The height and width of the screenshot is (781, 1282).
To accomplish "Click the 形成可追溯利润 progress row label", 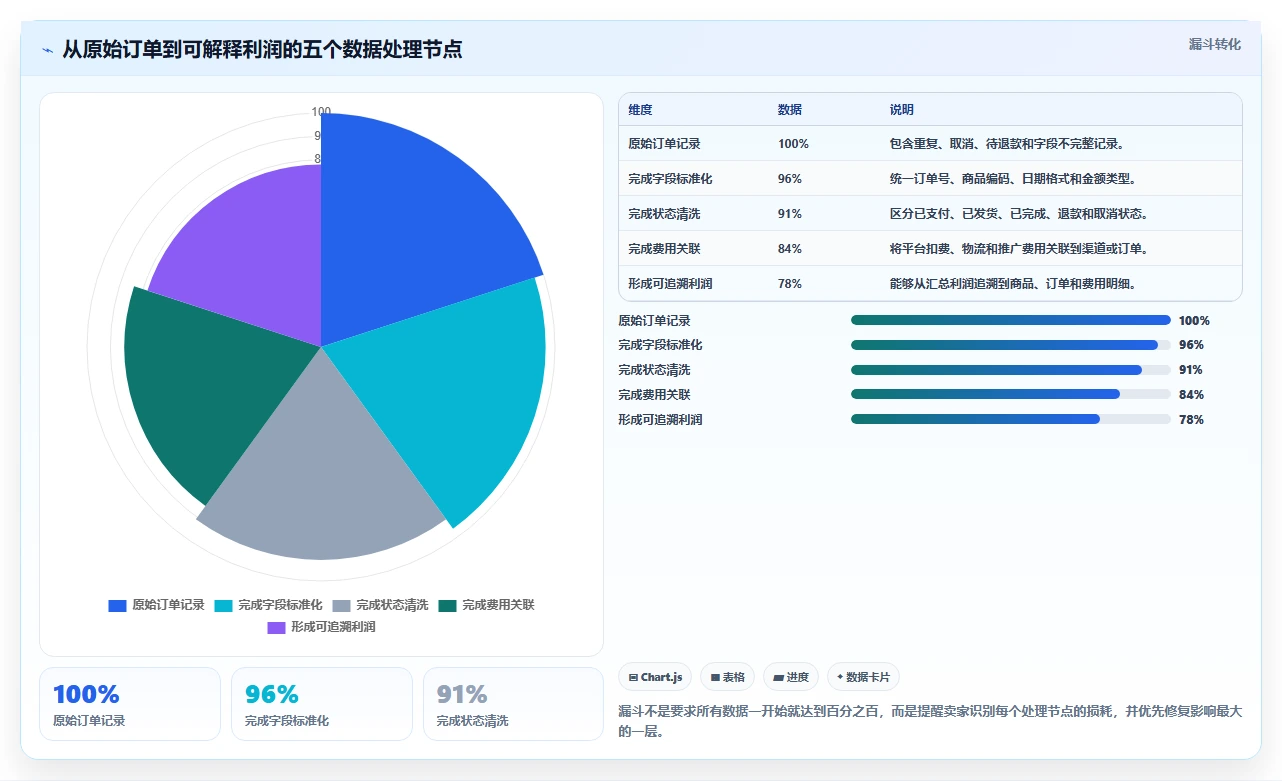I will coord(660,420).
